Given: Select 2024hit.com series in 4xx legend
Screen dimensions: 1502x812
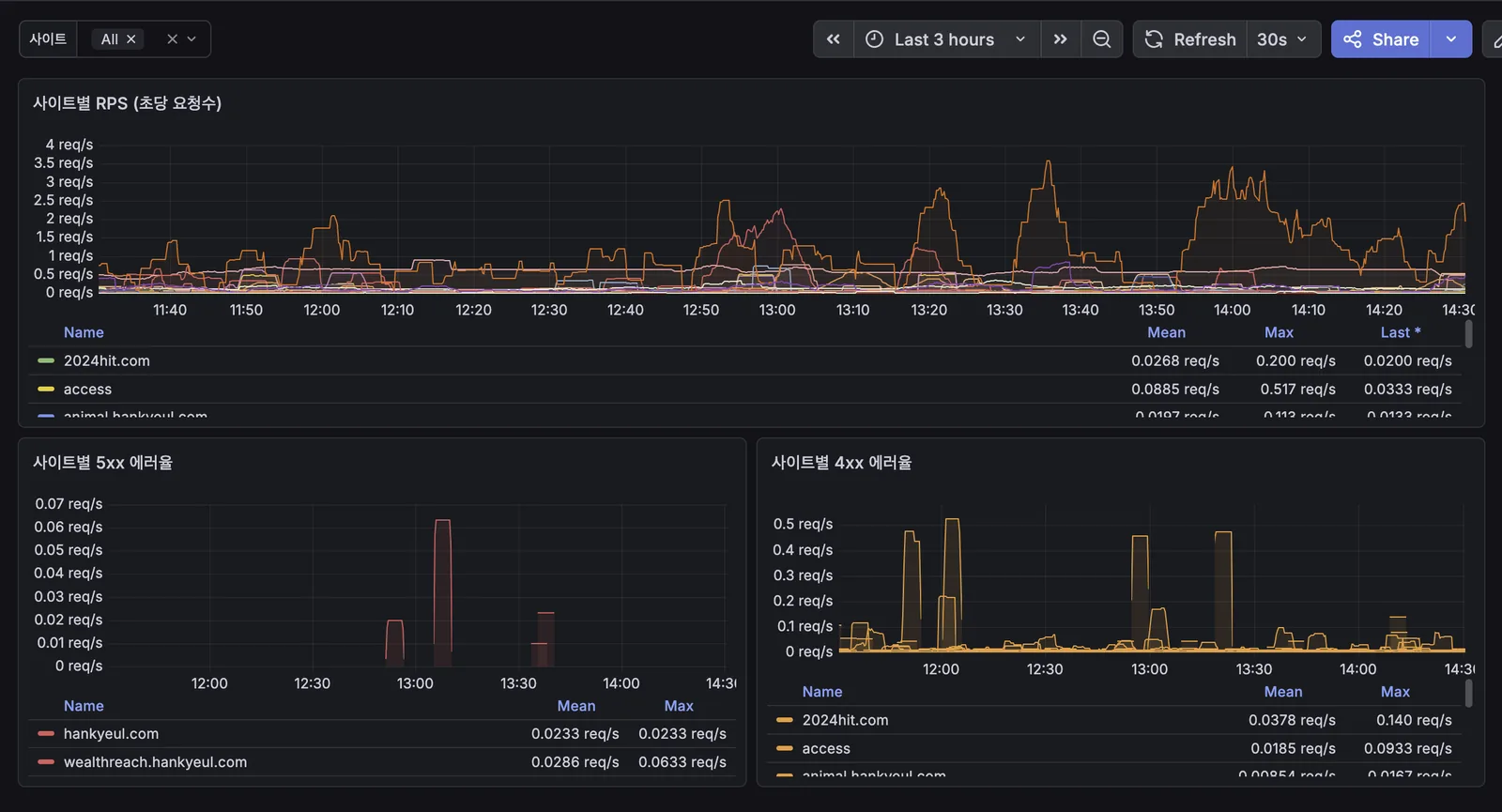Looking at the screenshot, I should [846, 720].
